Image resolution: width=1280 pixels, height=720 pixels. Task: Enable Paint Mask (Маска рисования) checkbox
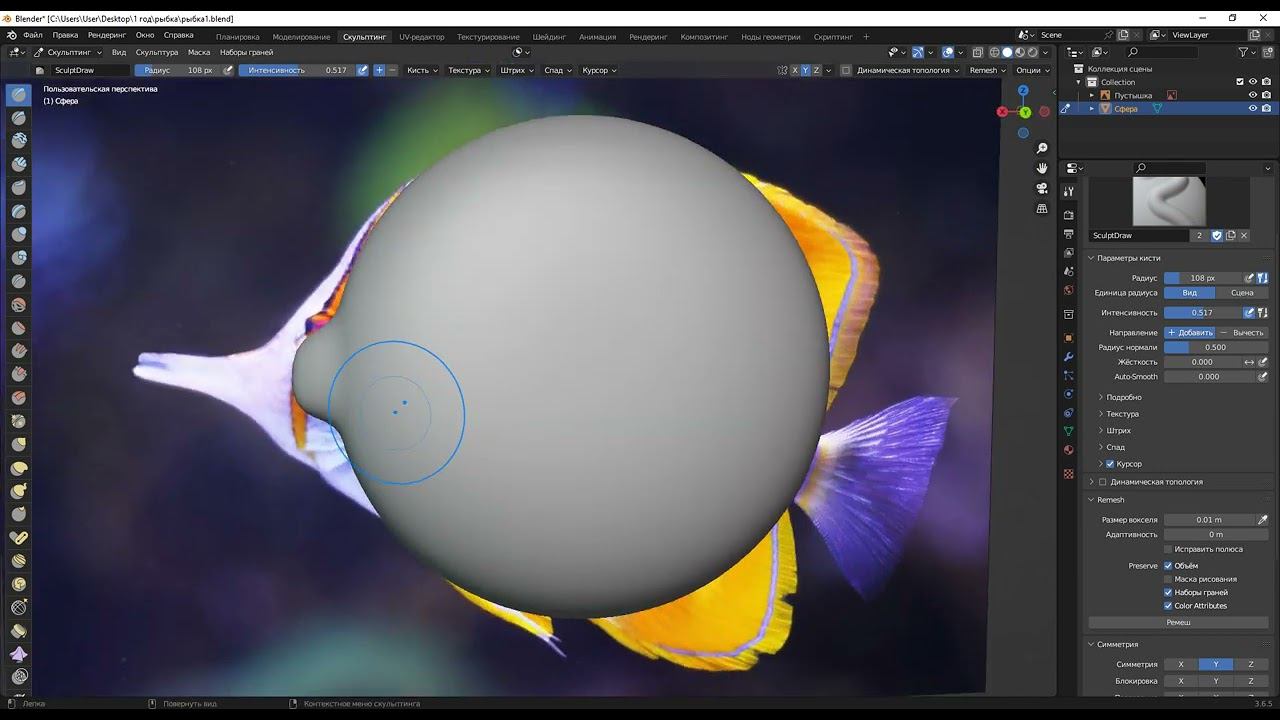pos(1168,579)
